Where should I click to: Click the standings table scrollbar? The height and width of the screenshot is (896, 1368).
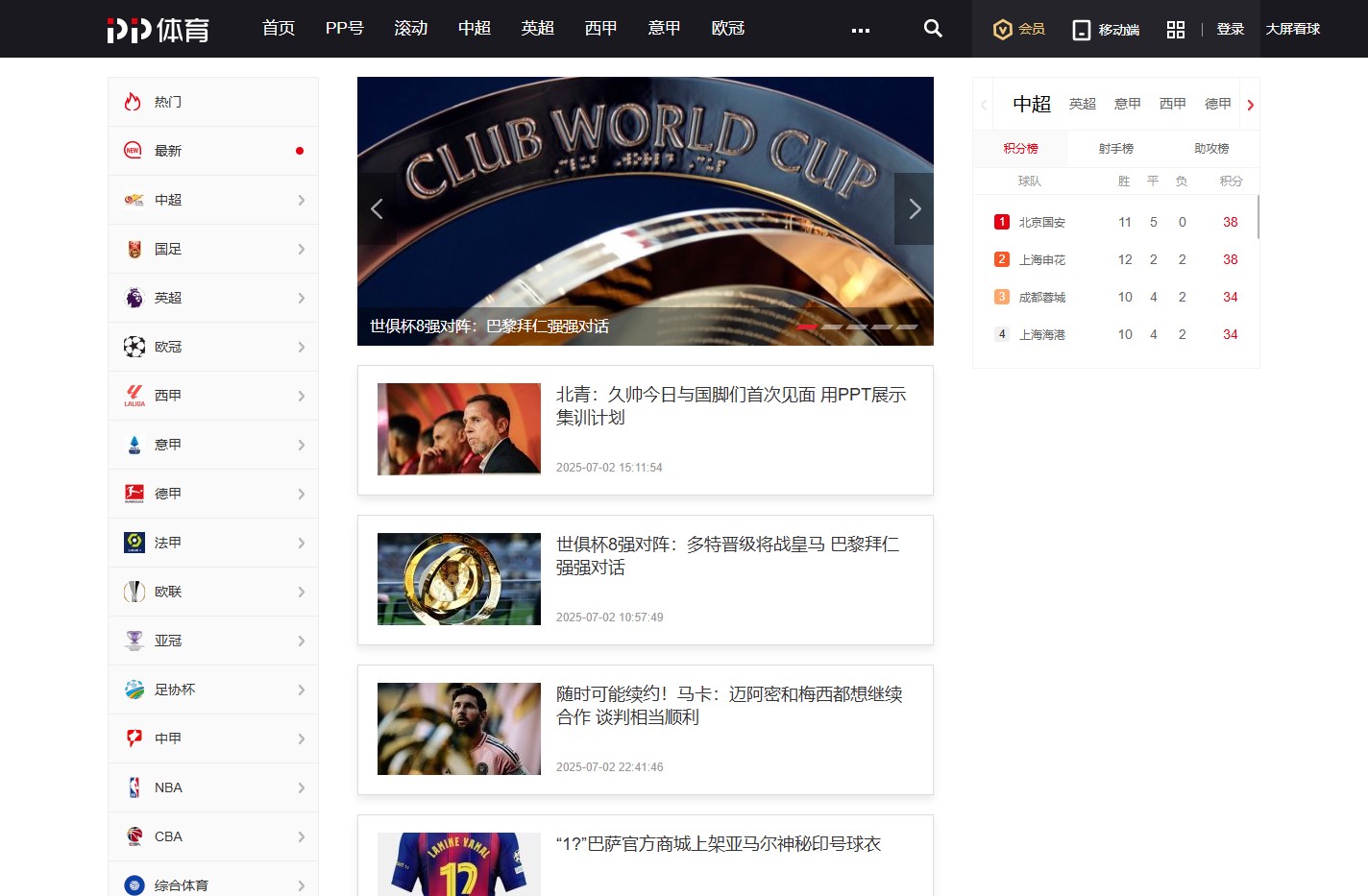click(x=1258, y=216)
